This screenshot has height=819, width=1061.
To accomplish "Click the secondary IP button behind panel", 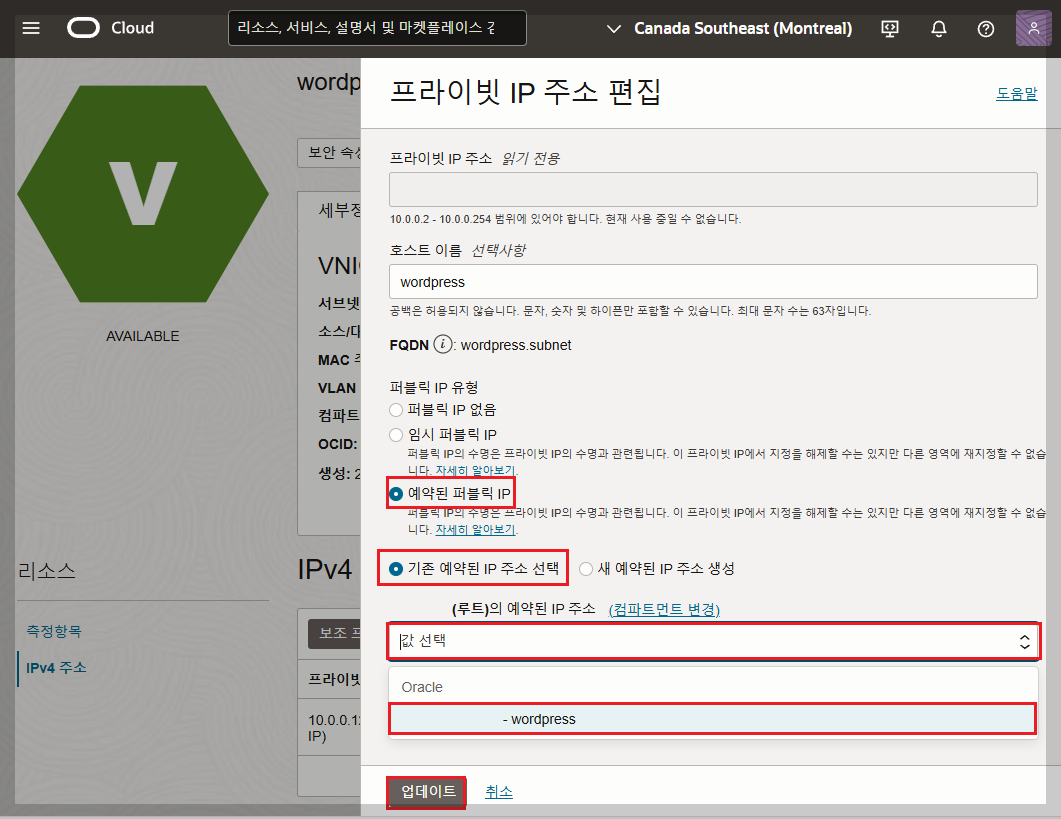I will [334, 634].
